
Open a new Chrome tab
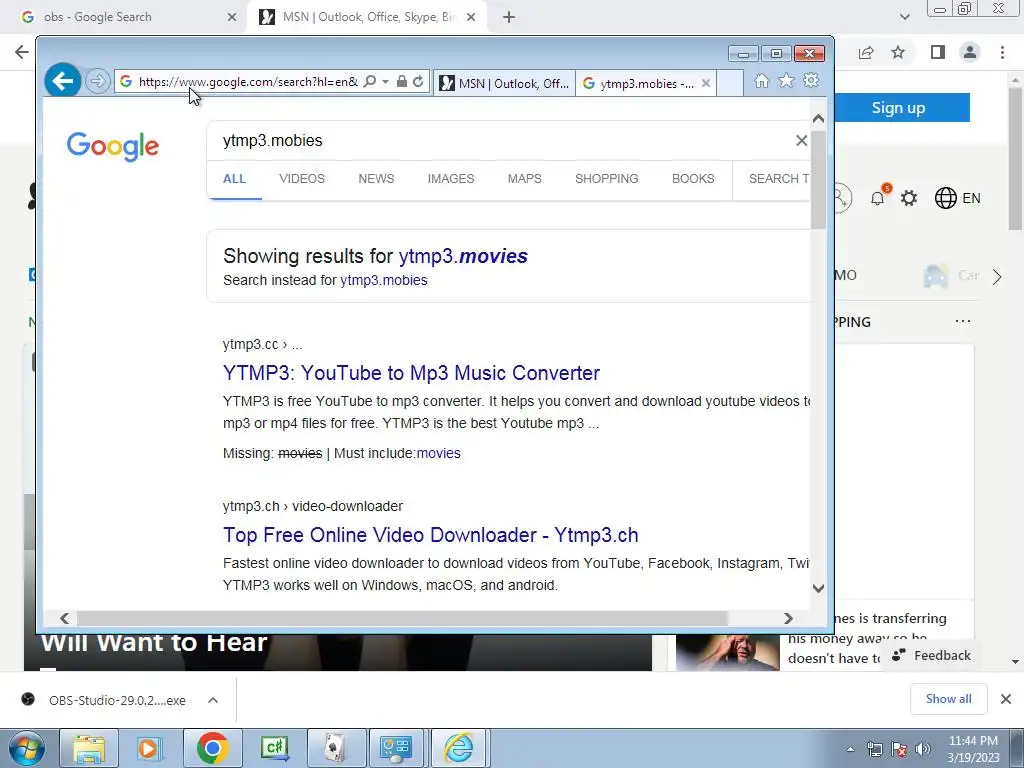[x=509, y=17]
